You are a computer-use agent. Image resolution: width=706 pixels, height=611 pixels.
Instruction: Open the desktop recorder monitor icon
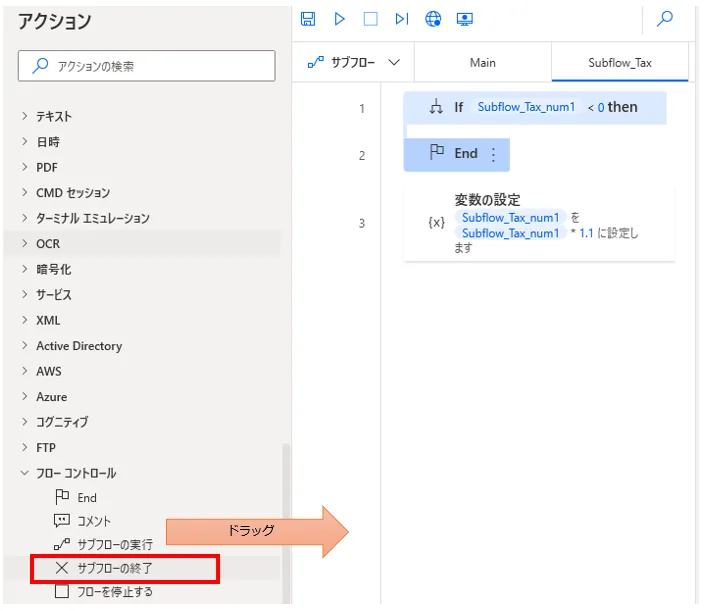pyautogui.click(x=464, y=19)
